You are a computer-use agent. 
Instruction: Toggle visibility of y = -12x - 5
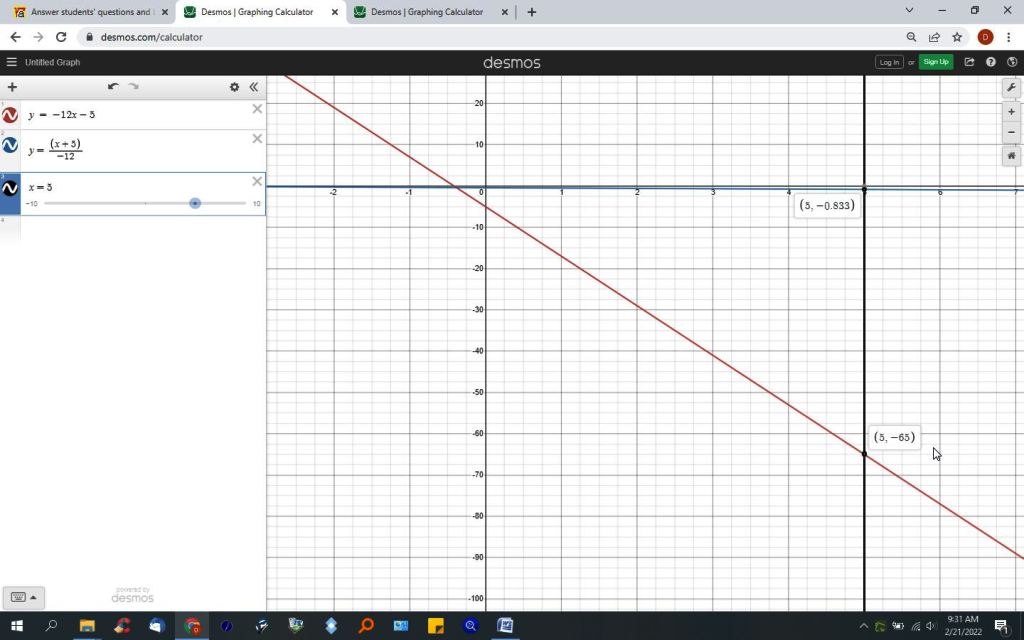pyautogui.click(x=10, y=115)
